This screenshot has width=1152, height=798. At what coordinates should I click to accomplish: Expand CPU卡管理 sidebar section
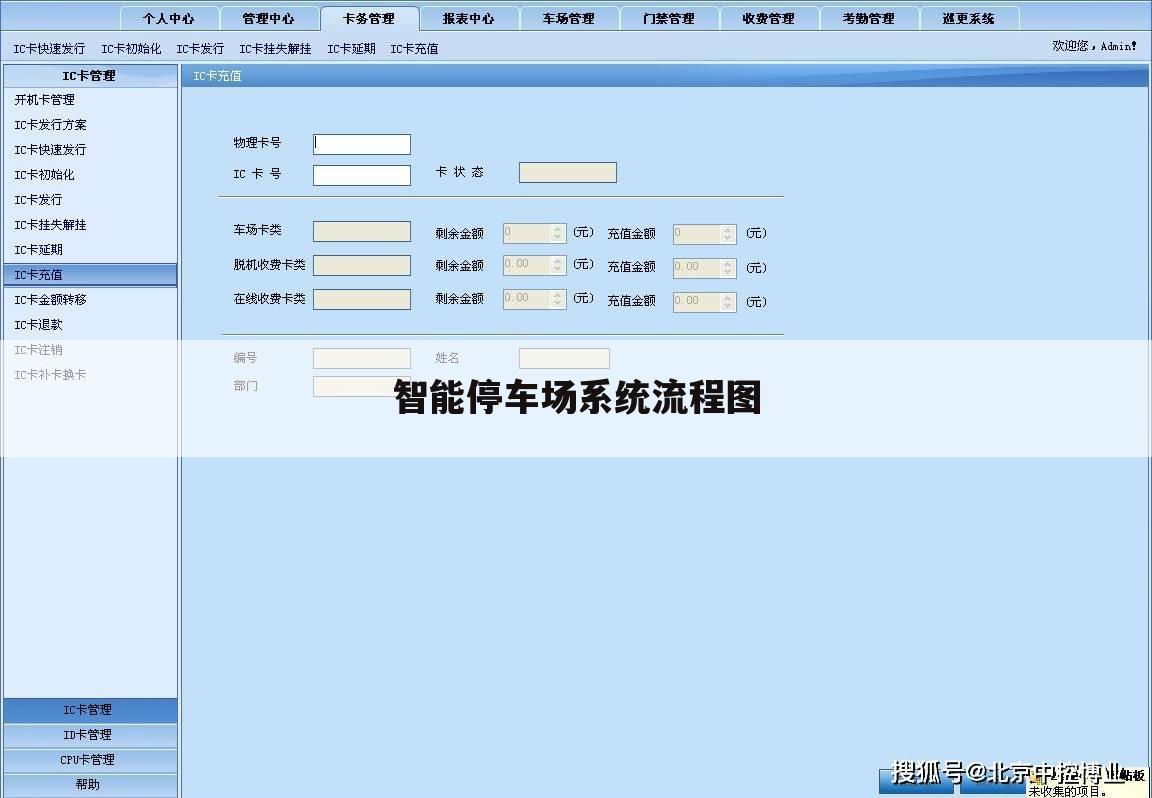90,760
